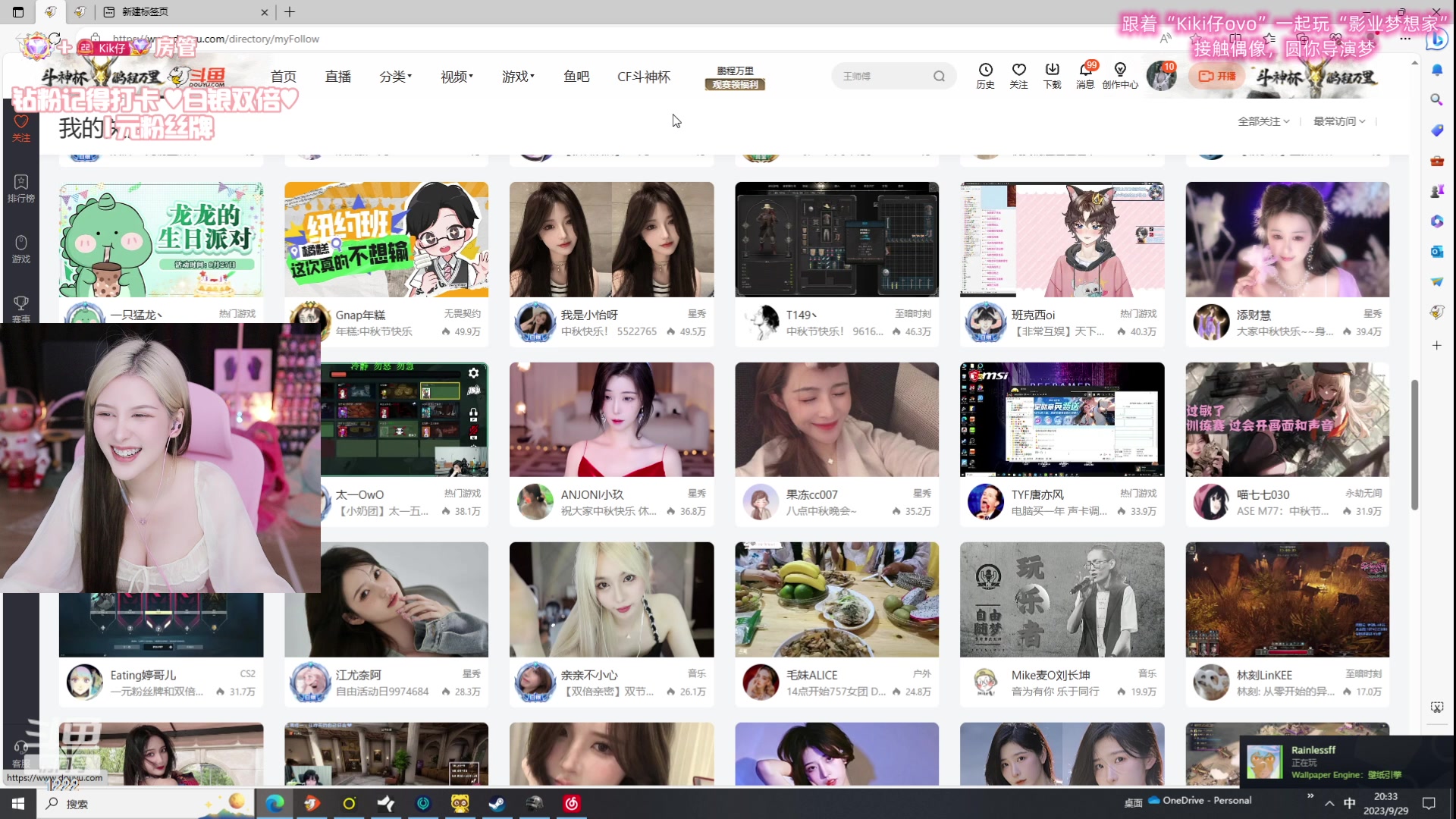Open CF斗神杯 navigation item
The image size is (1456, 819).
click(x=644, y=77)
